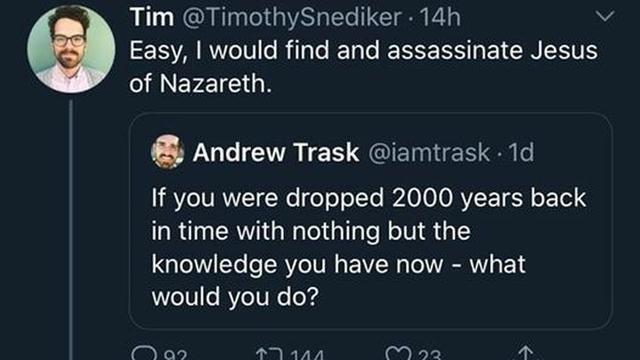The image size is (640, 360).
Task: Open Tim's profile picture
Action: (x=71, y=49)
